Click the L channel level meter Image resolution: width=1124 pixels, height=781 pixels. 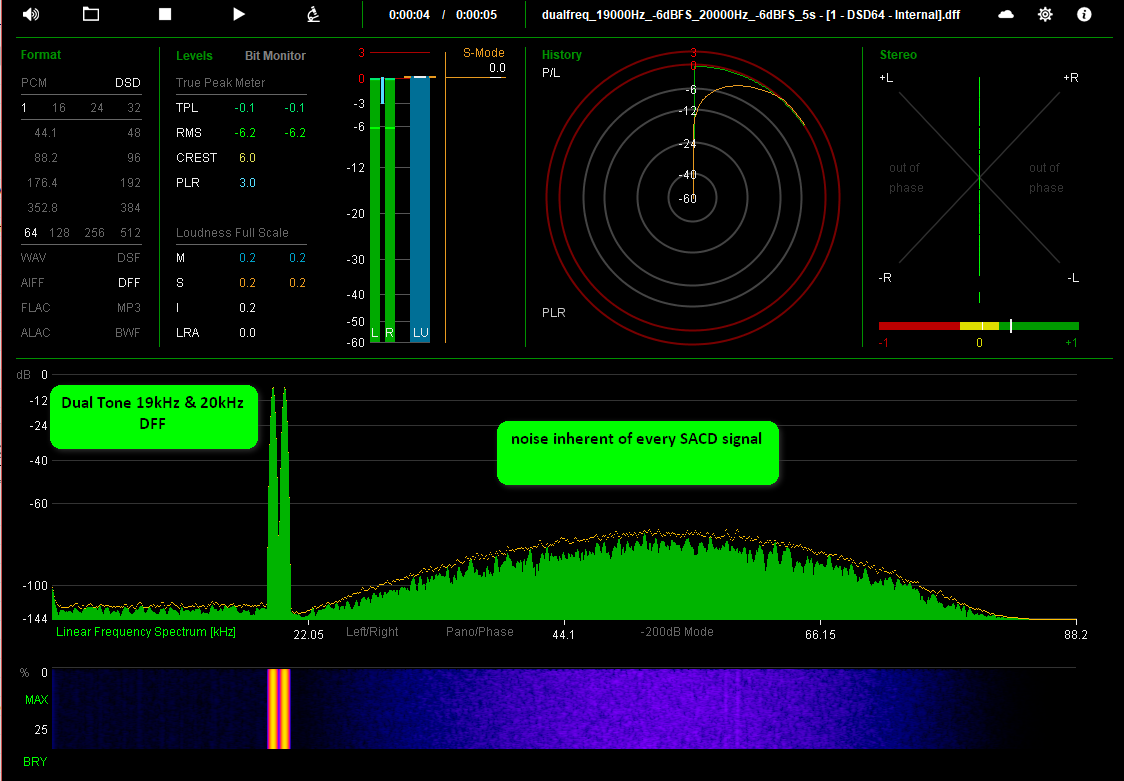[375, 209]
